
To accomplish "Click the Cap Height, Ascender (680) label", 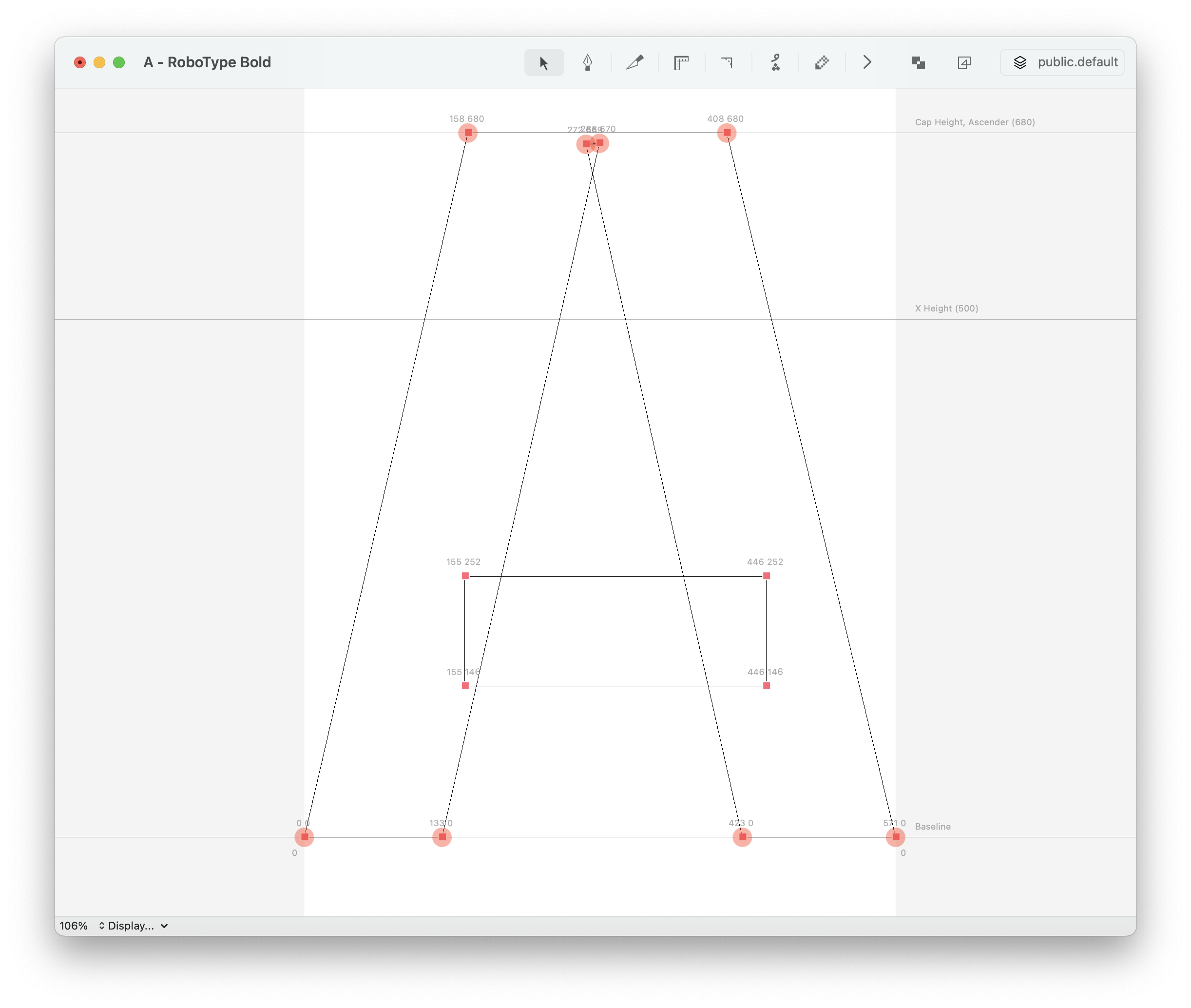I will click(975, 122).
